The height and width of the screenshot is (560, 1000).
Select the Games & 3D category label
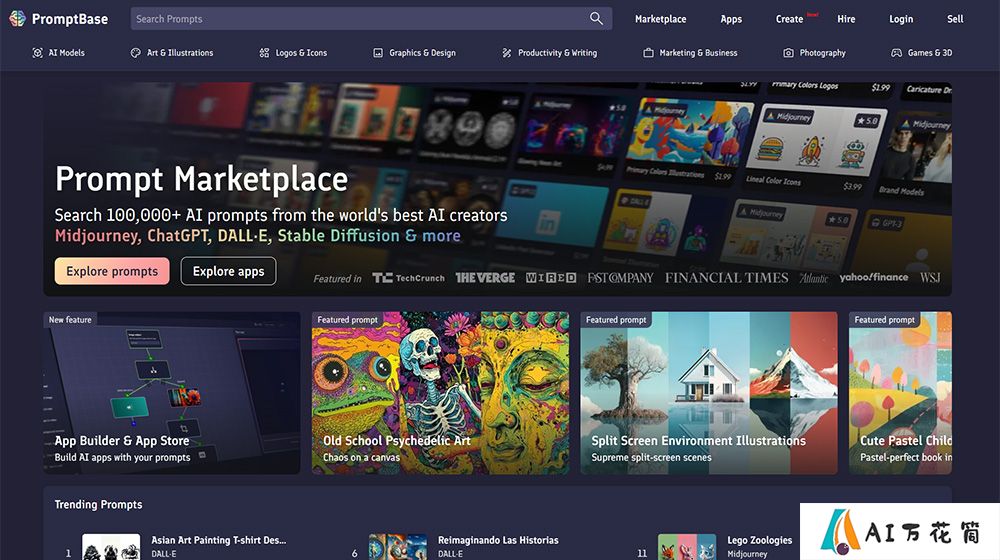point(930,53)
